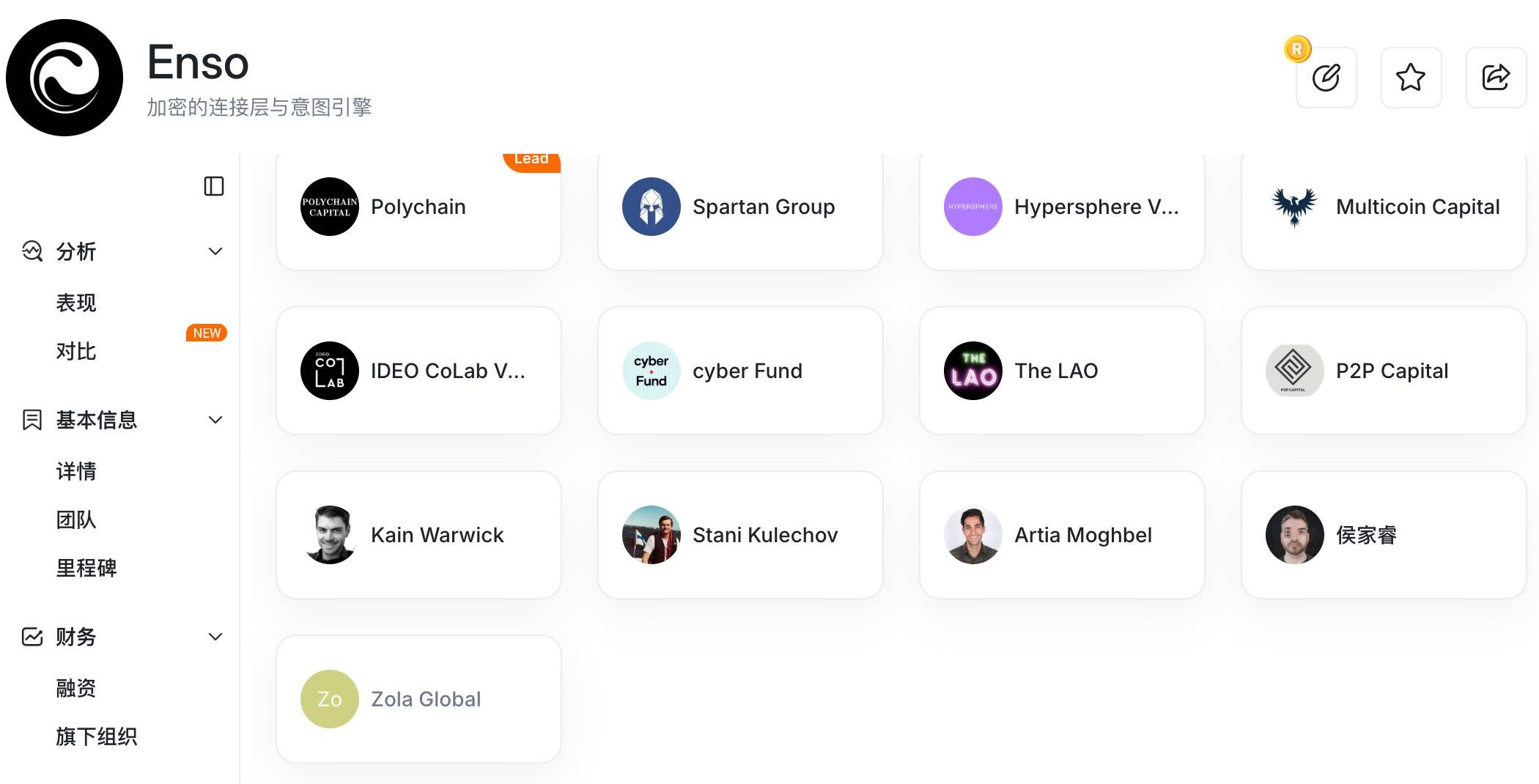Screen dimensions: 1539x784
Task: Open the 表现 menu item
Action: [x=76, y=303]
